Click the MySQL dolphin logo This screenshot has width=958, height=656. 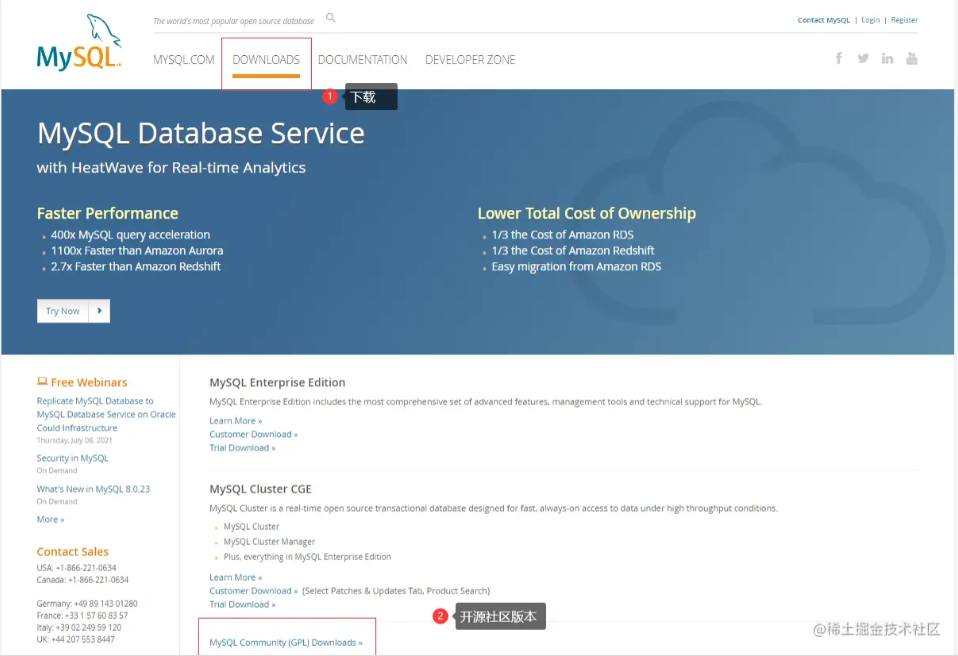79,44
